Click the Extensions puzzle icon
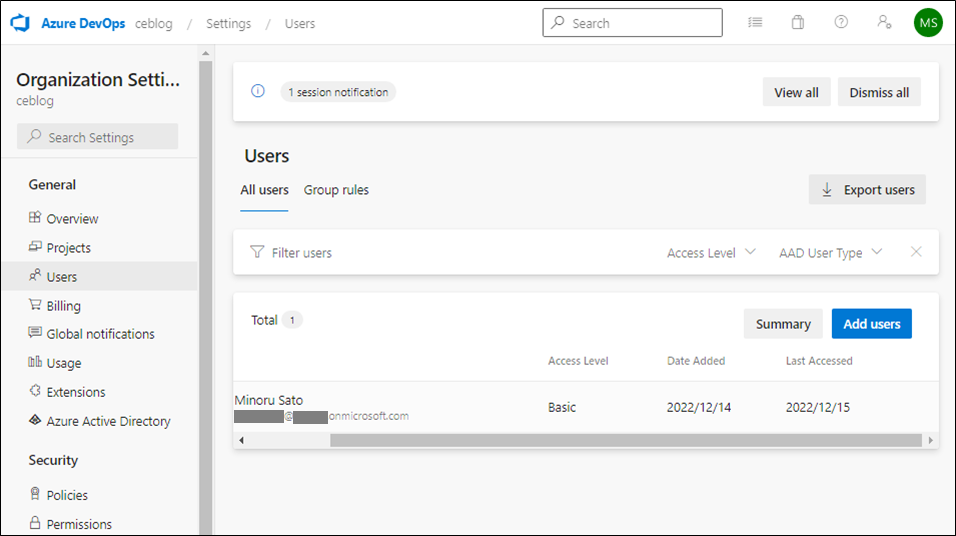The height and width of the screenshot is (536, 956). pyautogui.click(x=35, y=391)
